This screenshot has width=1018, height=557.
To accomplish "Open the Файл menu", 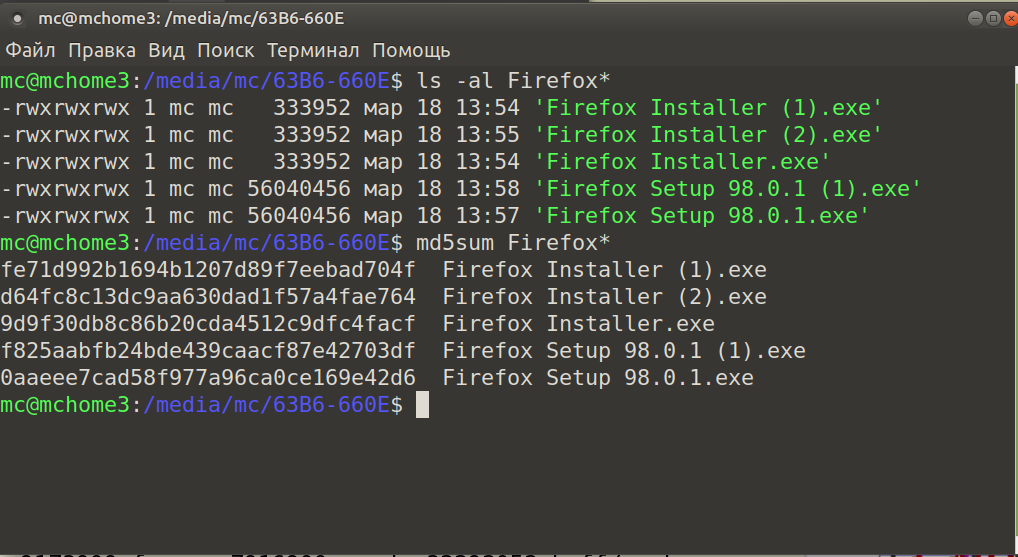I will 30,50.
